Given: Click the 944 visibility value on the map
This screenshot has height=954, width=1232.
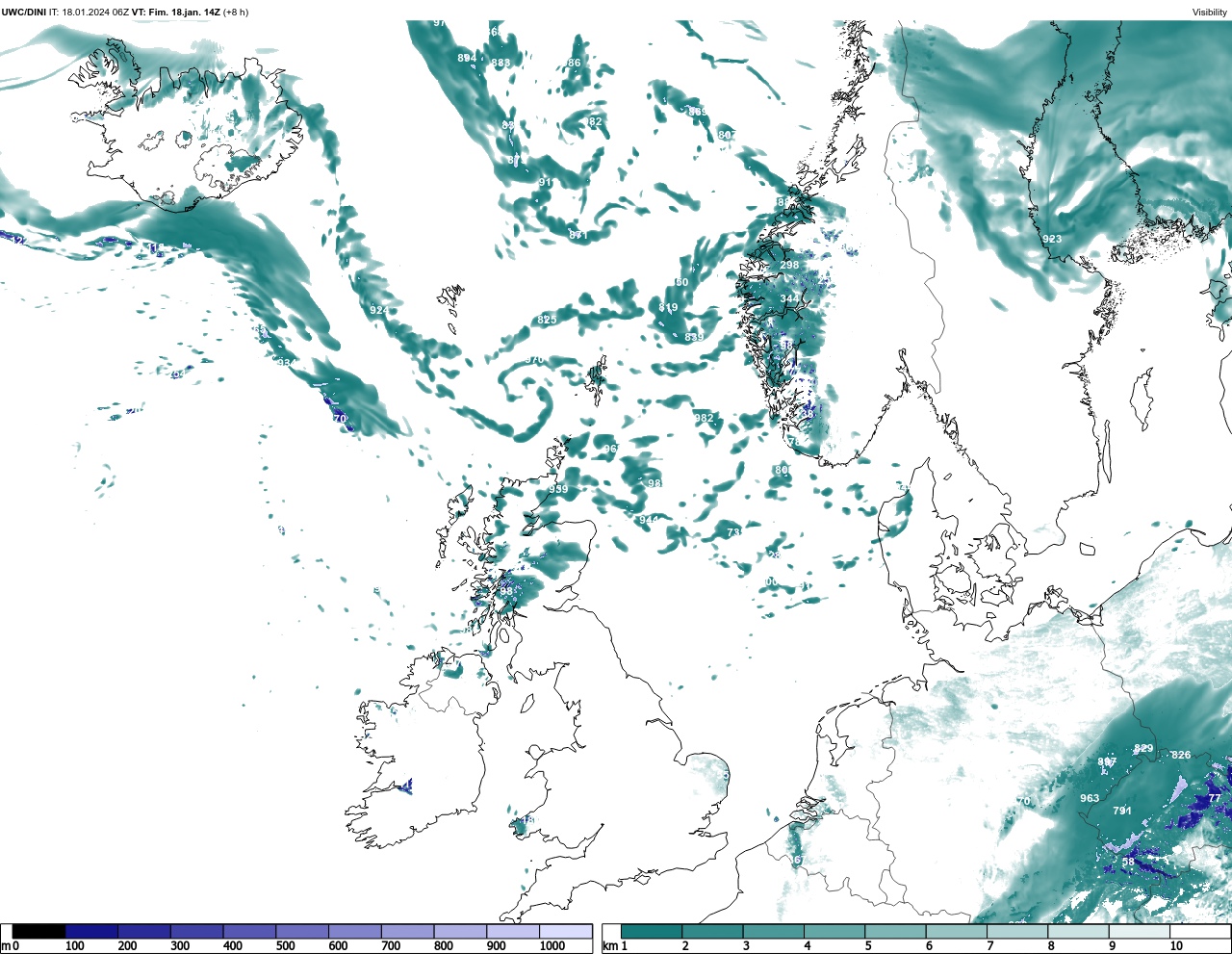Looking at the screenshot, I should (x=649, y=521).
